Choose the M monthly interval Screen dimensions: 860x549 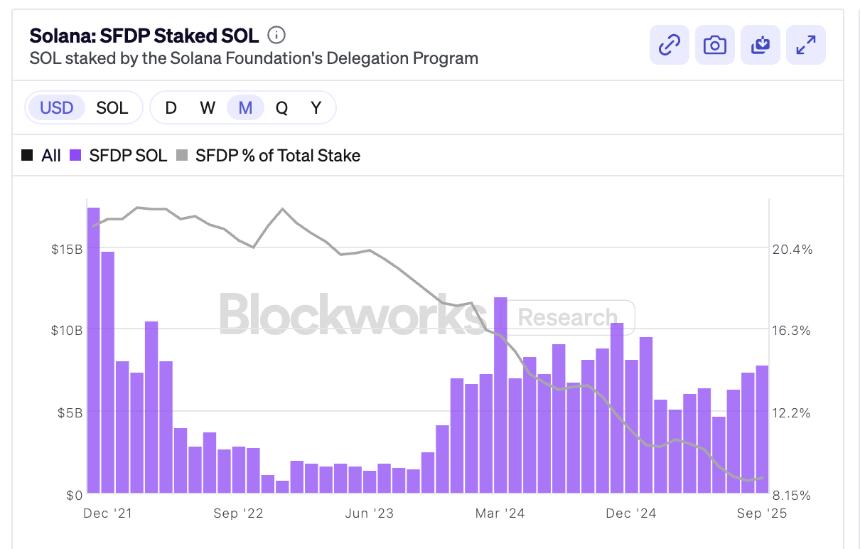pyautogui.click(x=245, y=108)
